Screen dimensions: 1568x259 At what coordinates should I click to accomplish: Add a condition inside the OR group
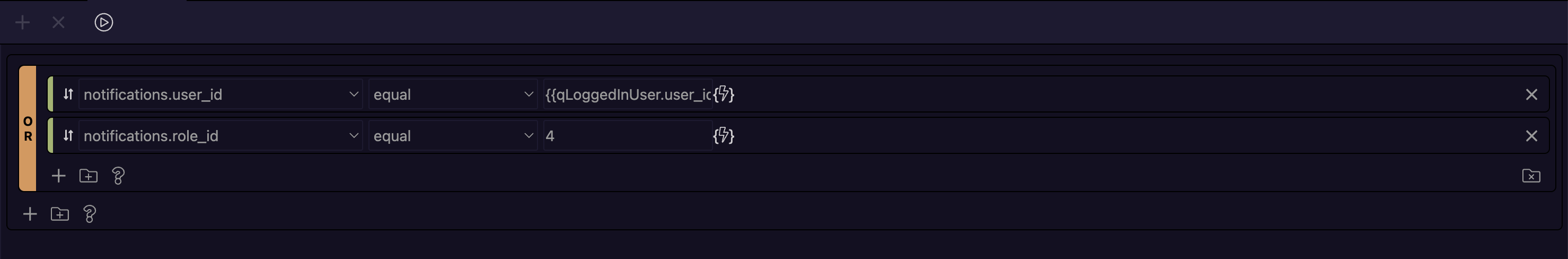(x=58, y=176)
